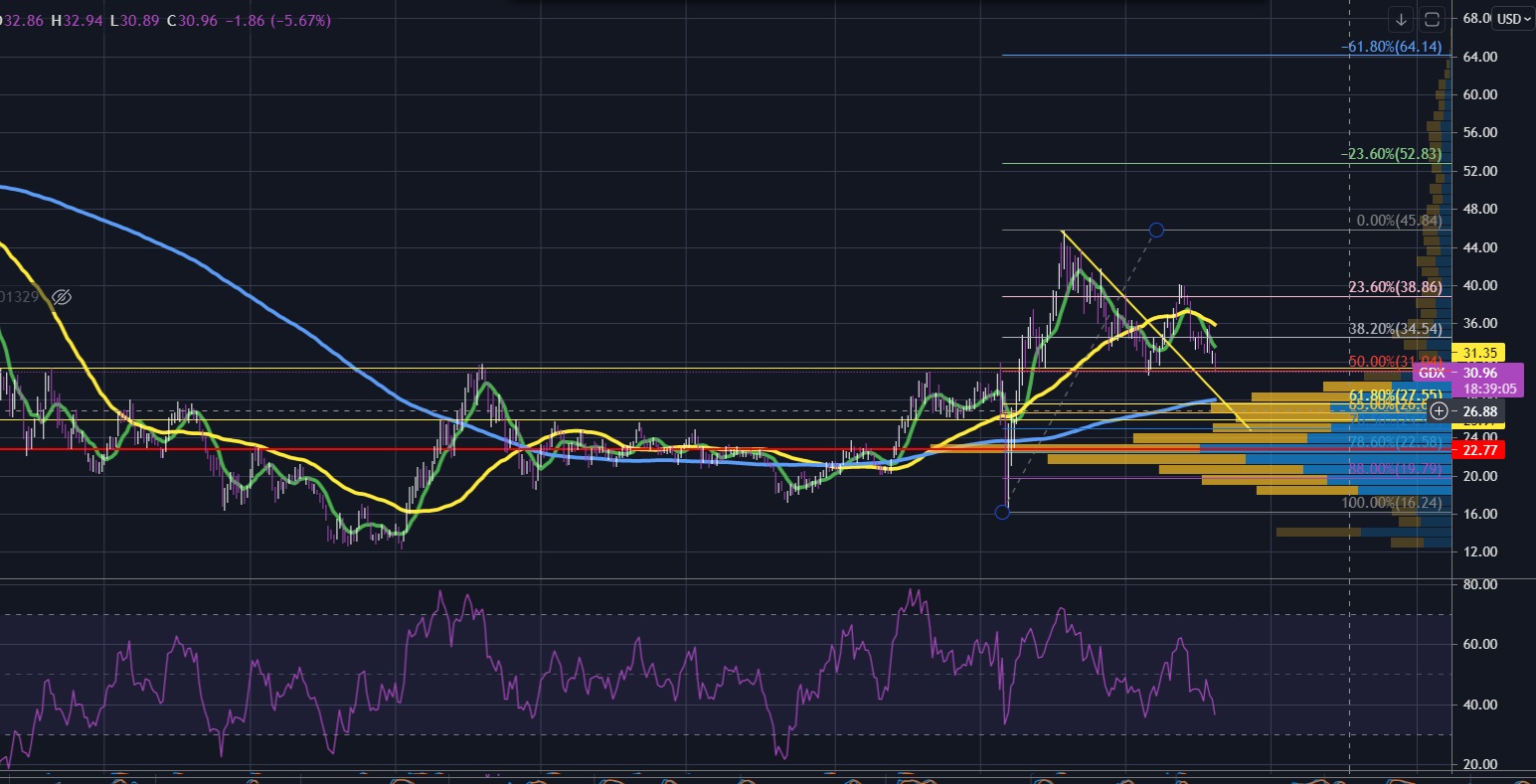Click the 100.00%(16.24) Fibonacci label
This screenshot has width=1536, height=784.
point(1392,504)
